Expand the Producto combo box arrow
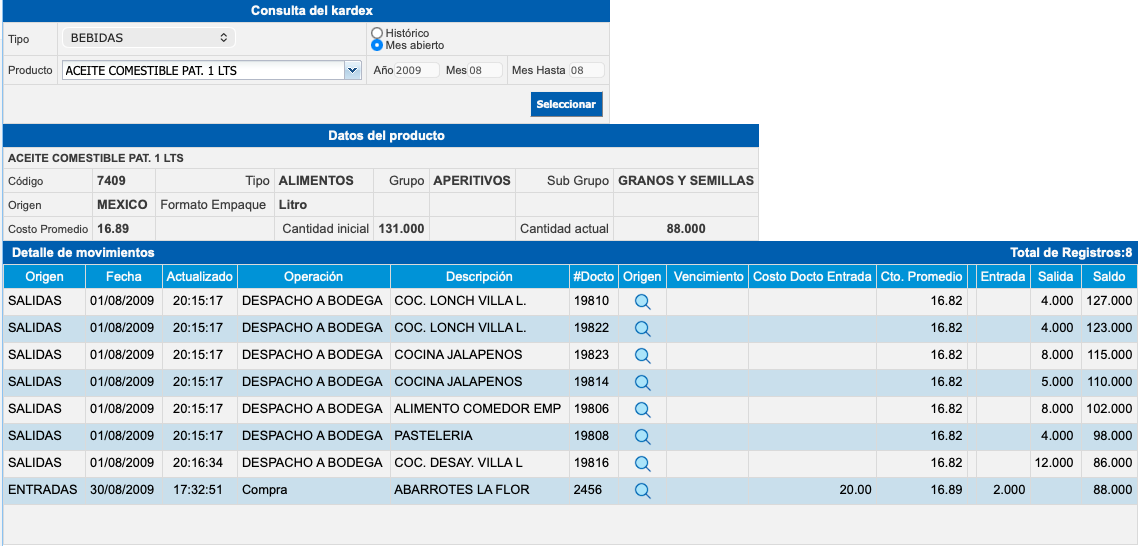The width and height of the screenshot is (1138, 546). (351, 70)
